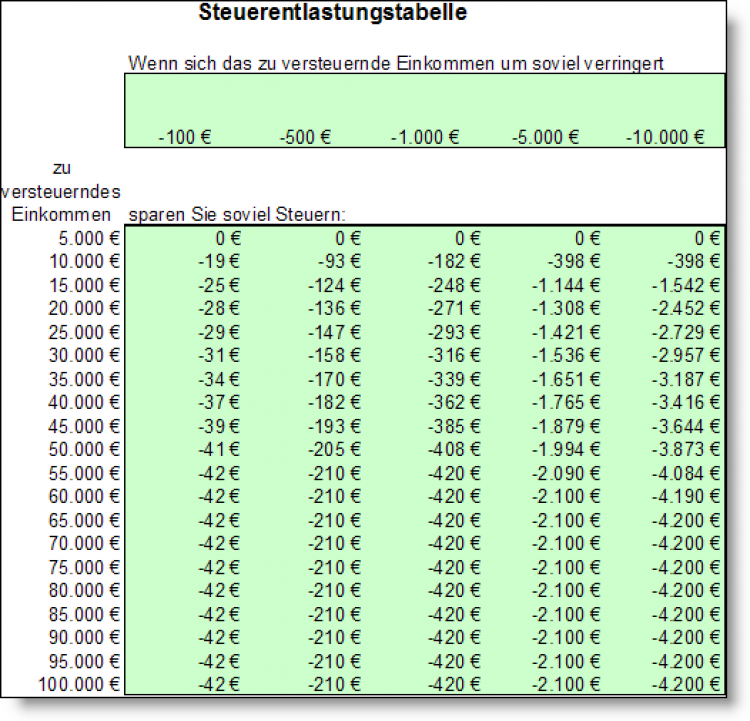Select the cell showing -4.084 €
Viewport: 750px width, 721px height.
[x=691, y=473]
